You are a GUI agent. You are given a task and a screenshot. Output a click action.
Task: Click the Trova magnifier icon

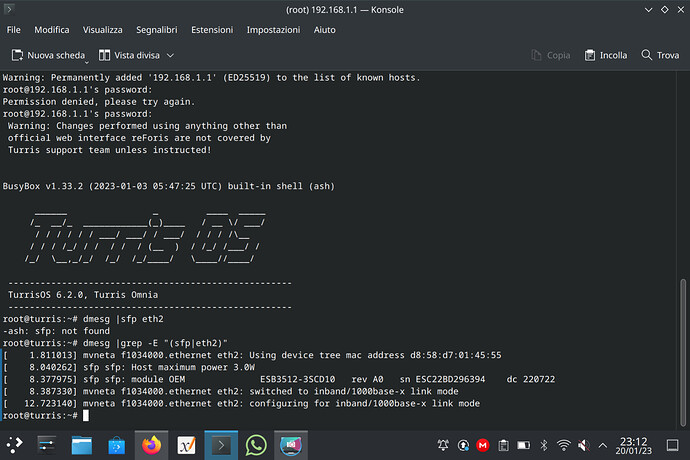pos(646,55)
